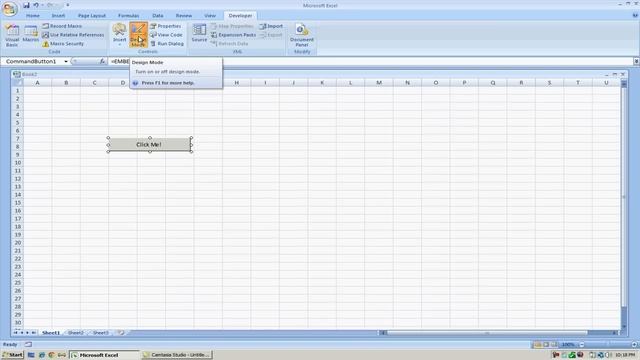Screen dimensions: 640x360
Task: Switch to Page Break Preview in status bar
Action: coord(554,344)
